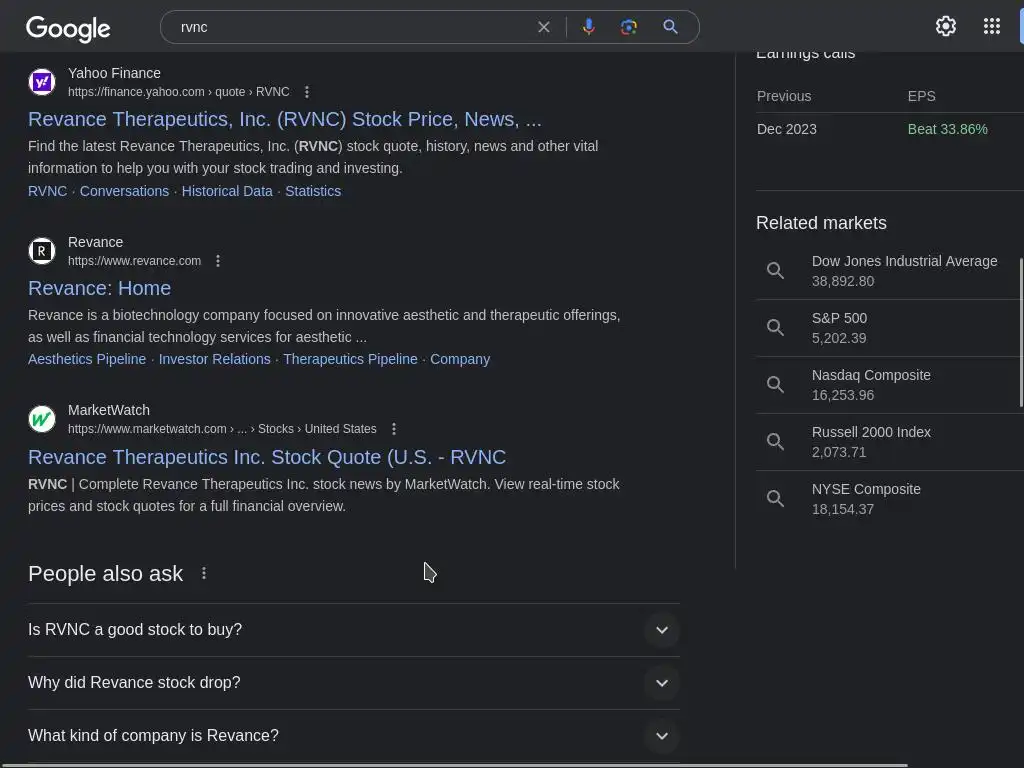
Task: Expand "Why did Revance stock drop?" question
Action: (354, 682)
